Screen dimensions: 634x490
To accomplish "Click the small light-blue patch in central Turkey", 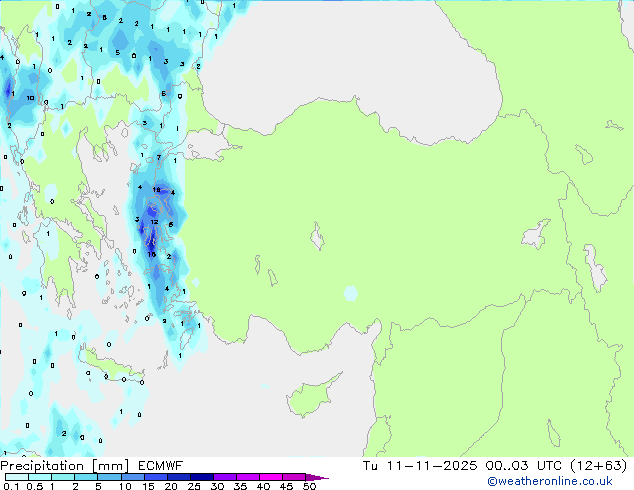I will click(351, 293).
